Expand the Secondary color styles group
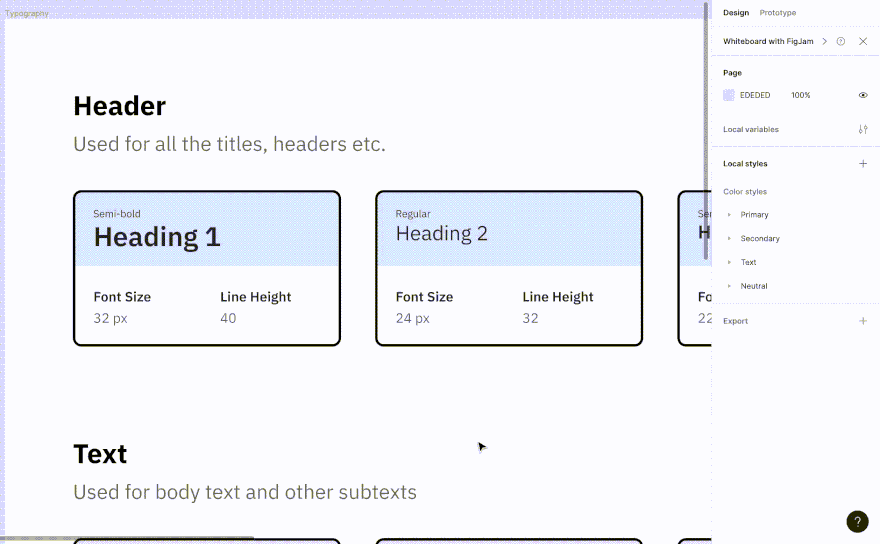 tap(729, 239)
